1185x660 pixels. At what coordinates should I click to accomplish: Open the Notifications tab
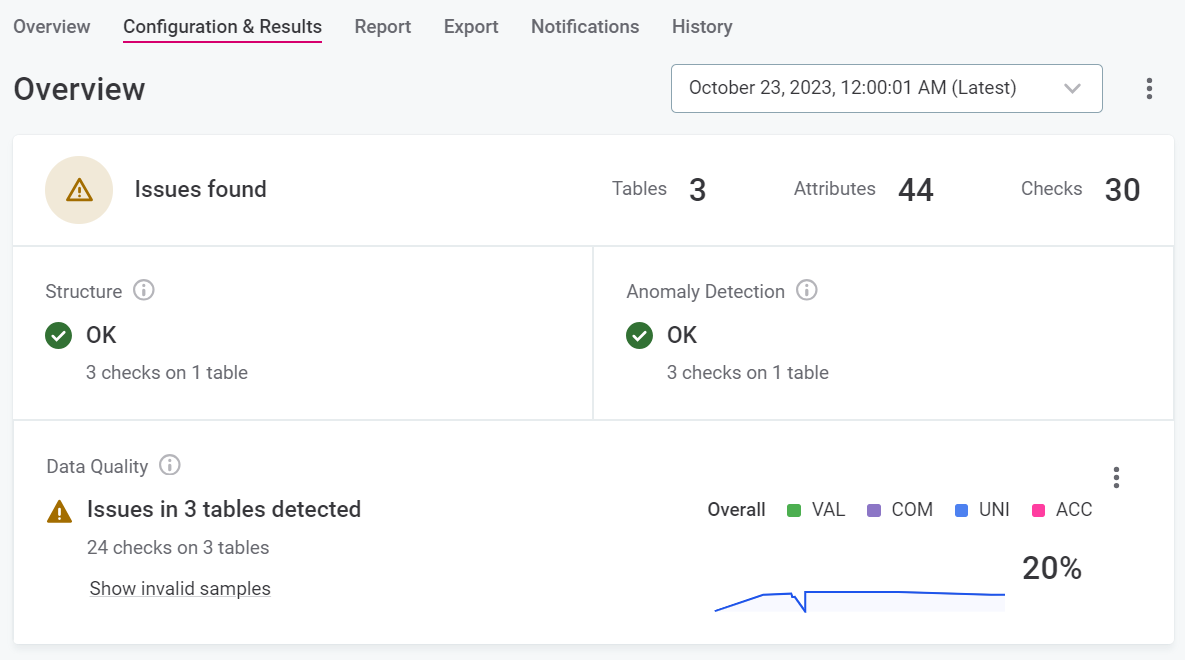tap(585, 27)
